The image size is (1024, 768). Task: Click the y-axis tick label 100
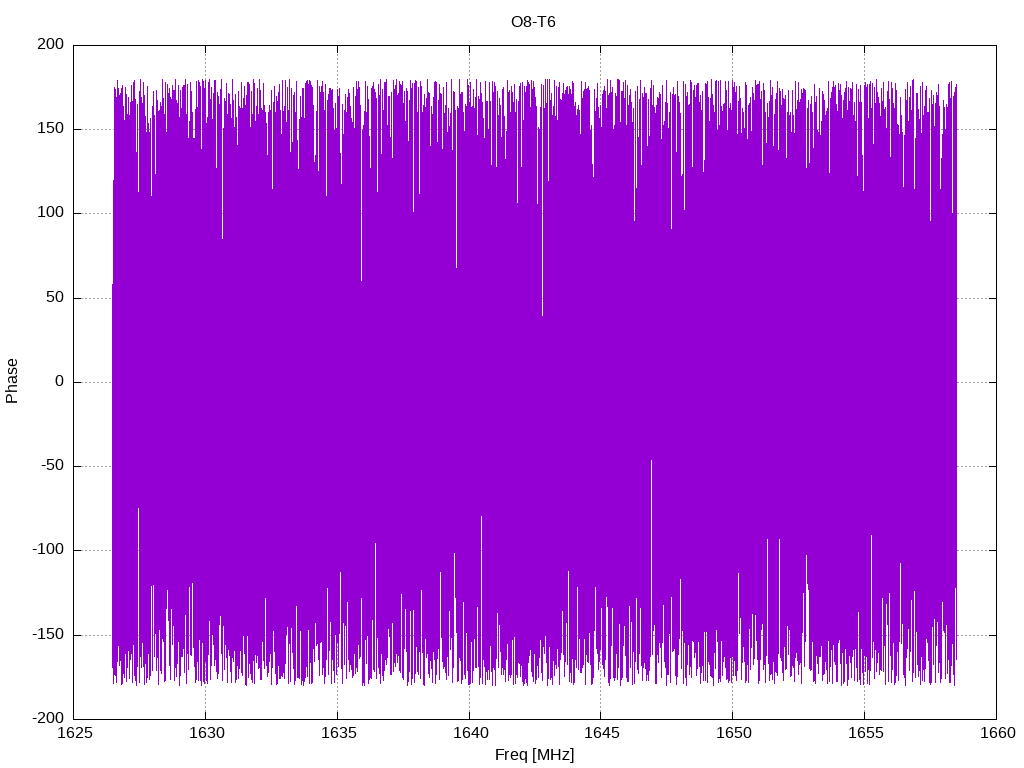coord(51,213)
